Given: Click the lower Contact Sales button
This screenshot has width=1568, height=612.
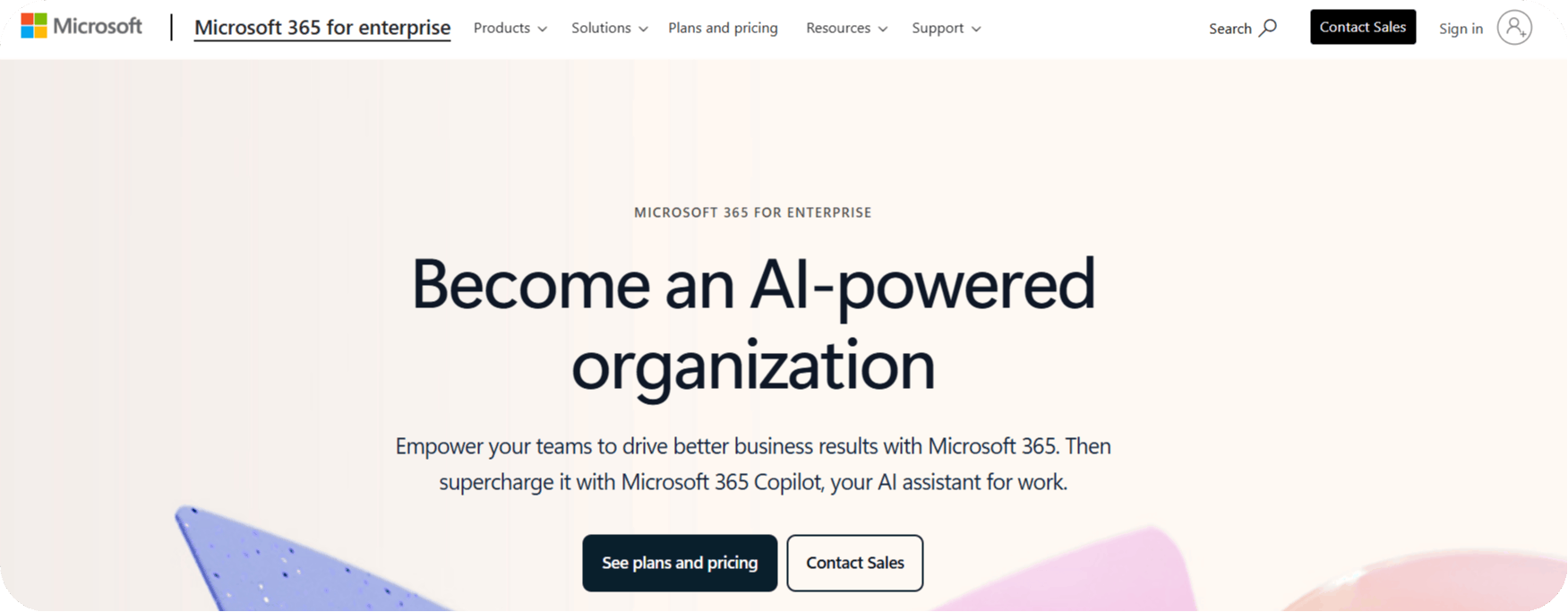Looking at the screenshot, I should [854, 563].
